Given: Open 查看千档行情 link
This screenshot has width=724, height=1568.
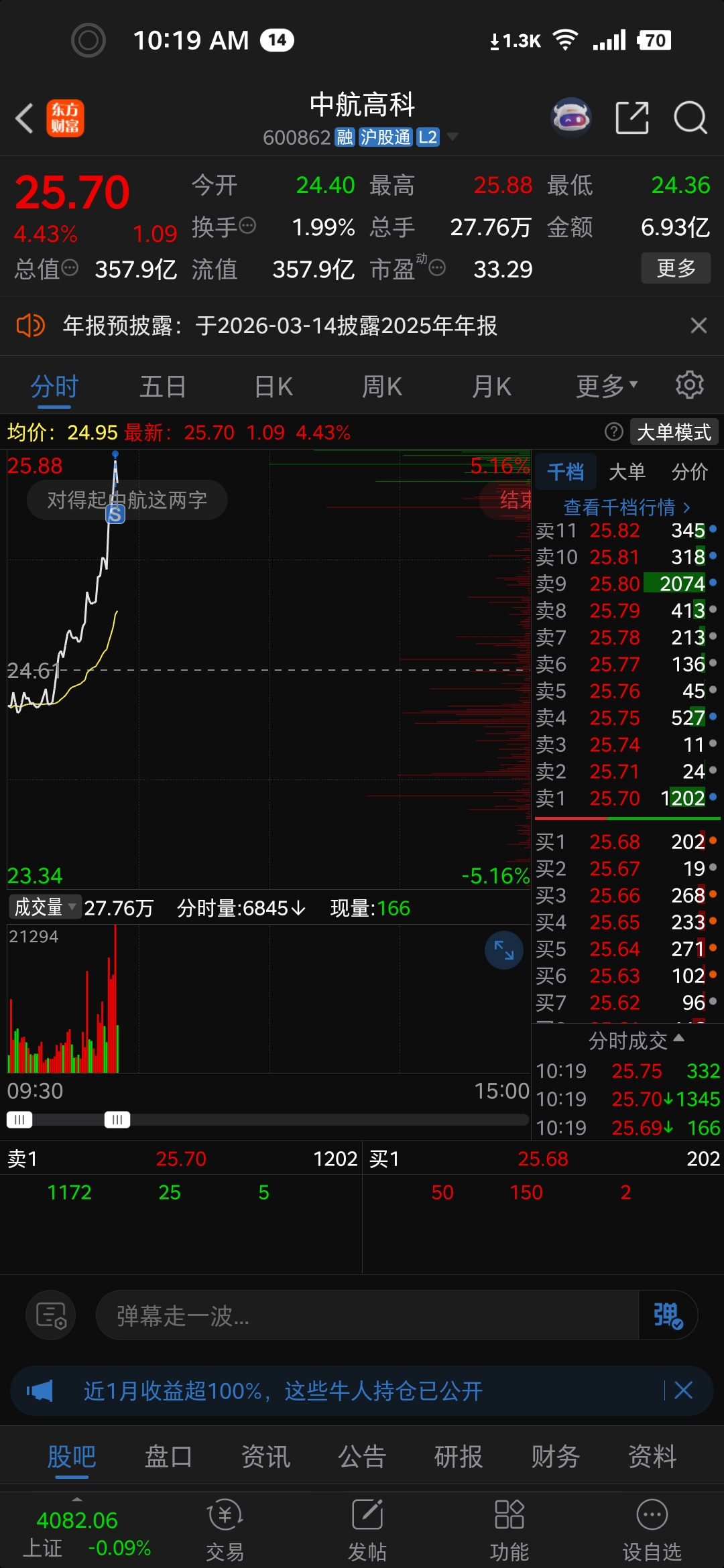Looking at the screenshot, I should (627, 507).
